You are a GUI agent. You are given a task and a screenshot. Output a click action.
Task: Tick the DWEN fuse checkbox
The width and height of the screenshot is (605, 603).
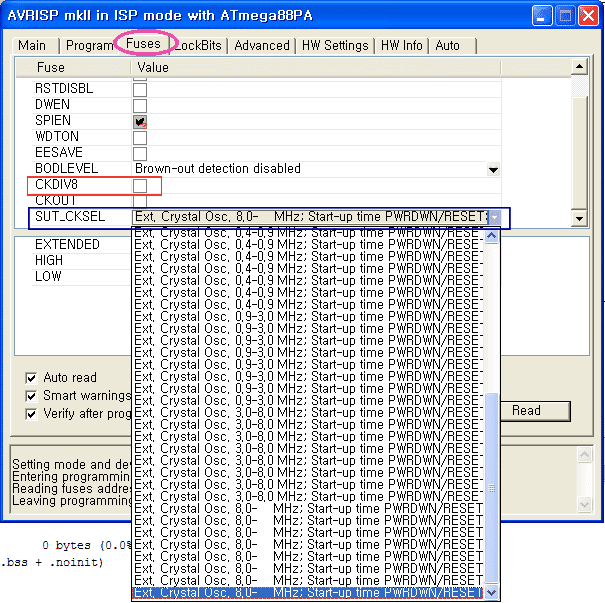click(x=140, y=106)
